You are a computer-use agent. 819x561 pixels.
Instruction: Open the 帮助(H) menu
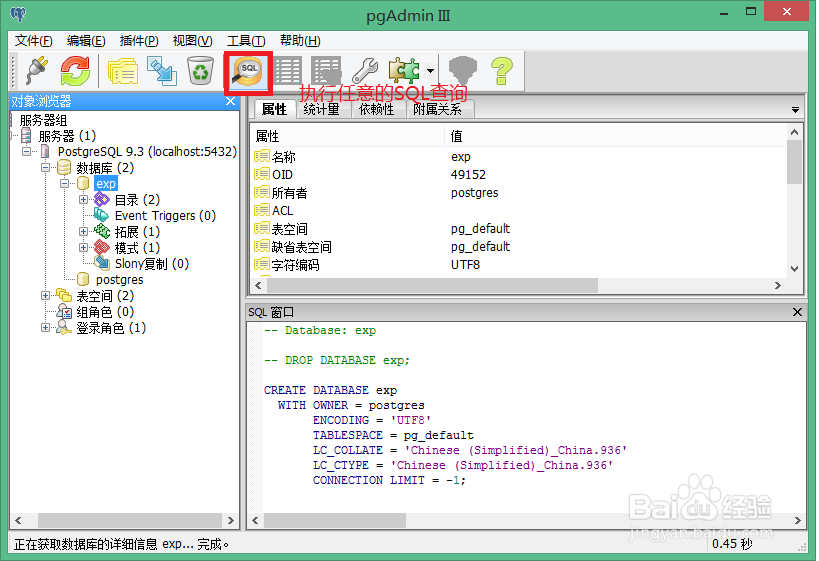300,41
